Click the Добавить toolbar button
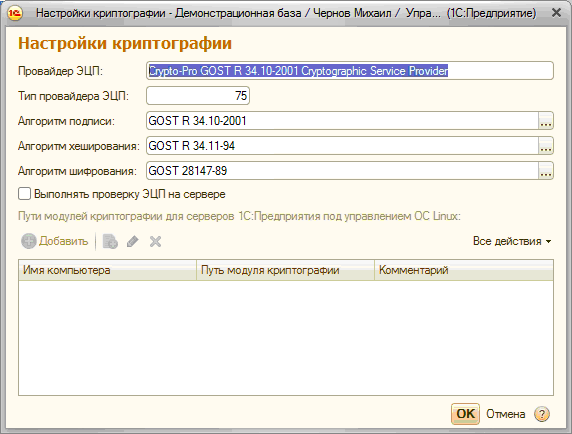 [x=55, y=241]
